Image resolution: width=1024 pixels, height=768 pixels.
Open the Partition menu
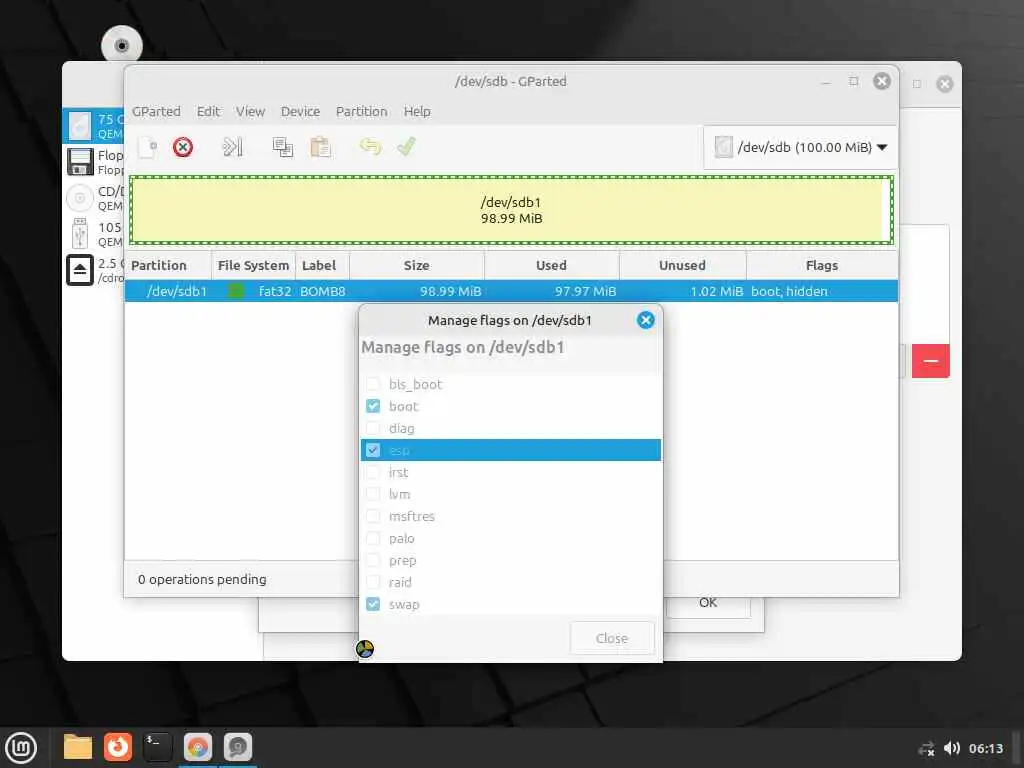362,112
